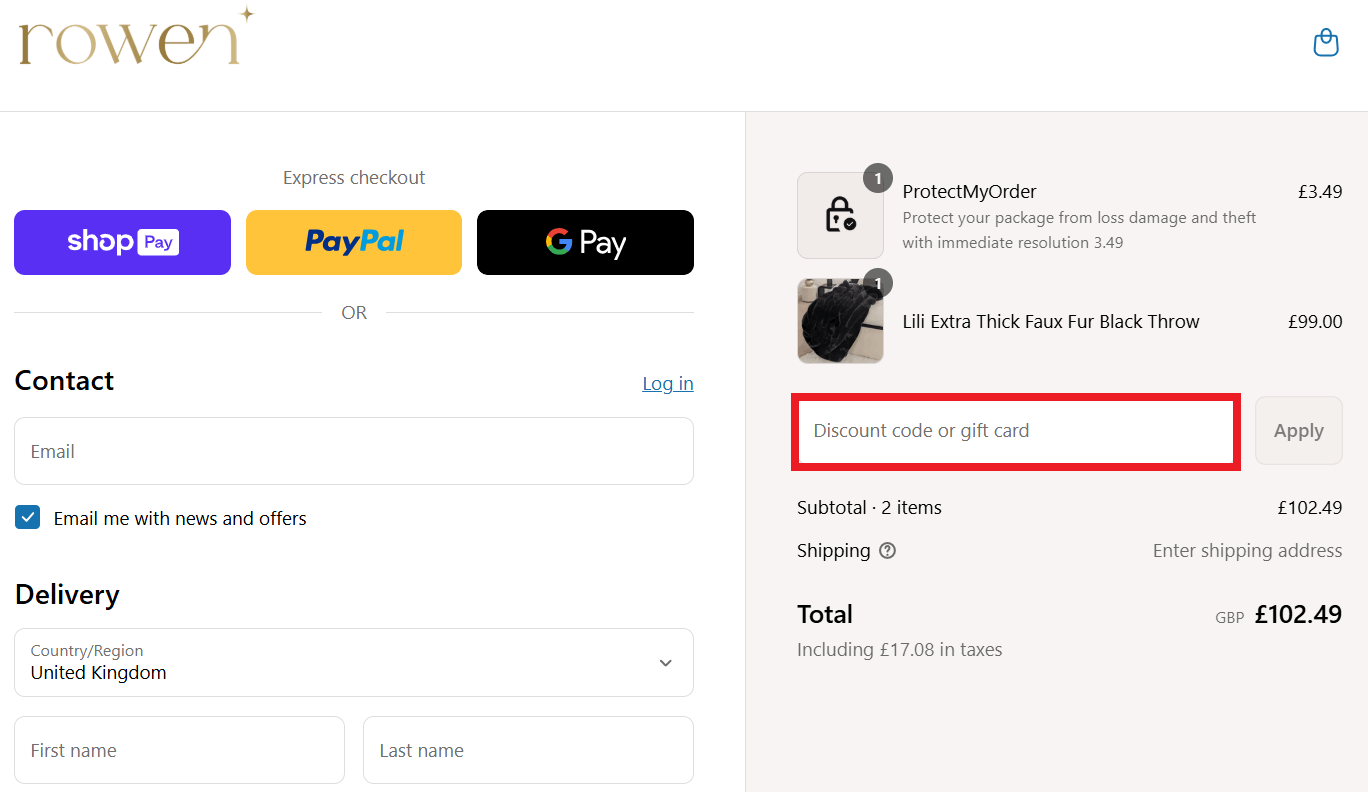Click the Apply discount button
Image resolution: width=1368 pixels, height=792 pixels.
pos(1298,431)
